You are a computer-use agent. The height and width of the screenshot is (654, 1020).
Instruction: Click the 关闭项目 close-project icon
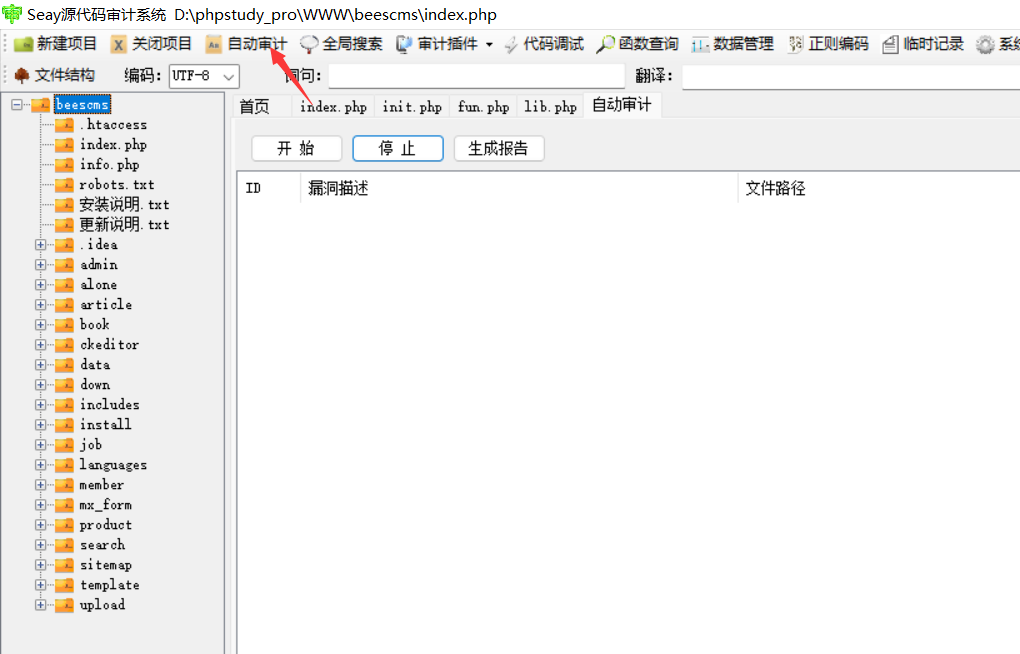[120, 43]
